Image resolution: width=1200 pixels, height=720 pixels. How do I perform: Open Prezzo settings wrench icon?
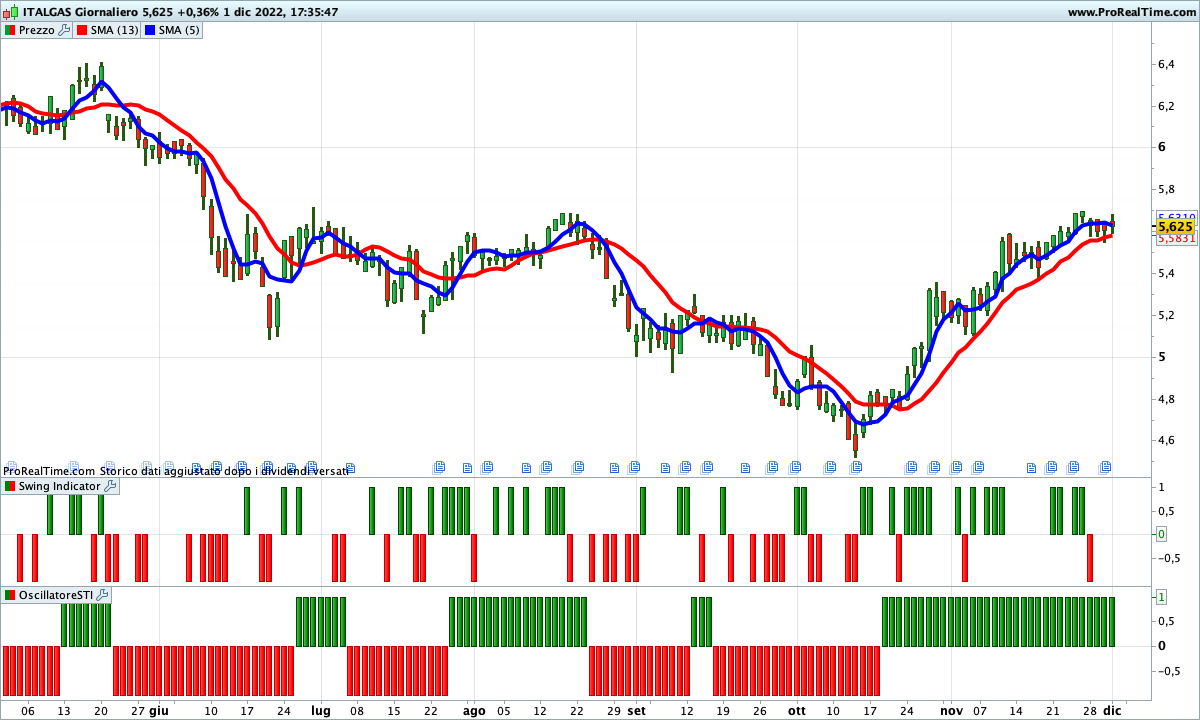(63, 30)
